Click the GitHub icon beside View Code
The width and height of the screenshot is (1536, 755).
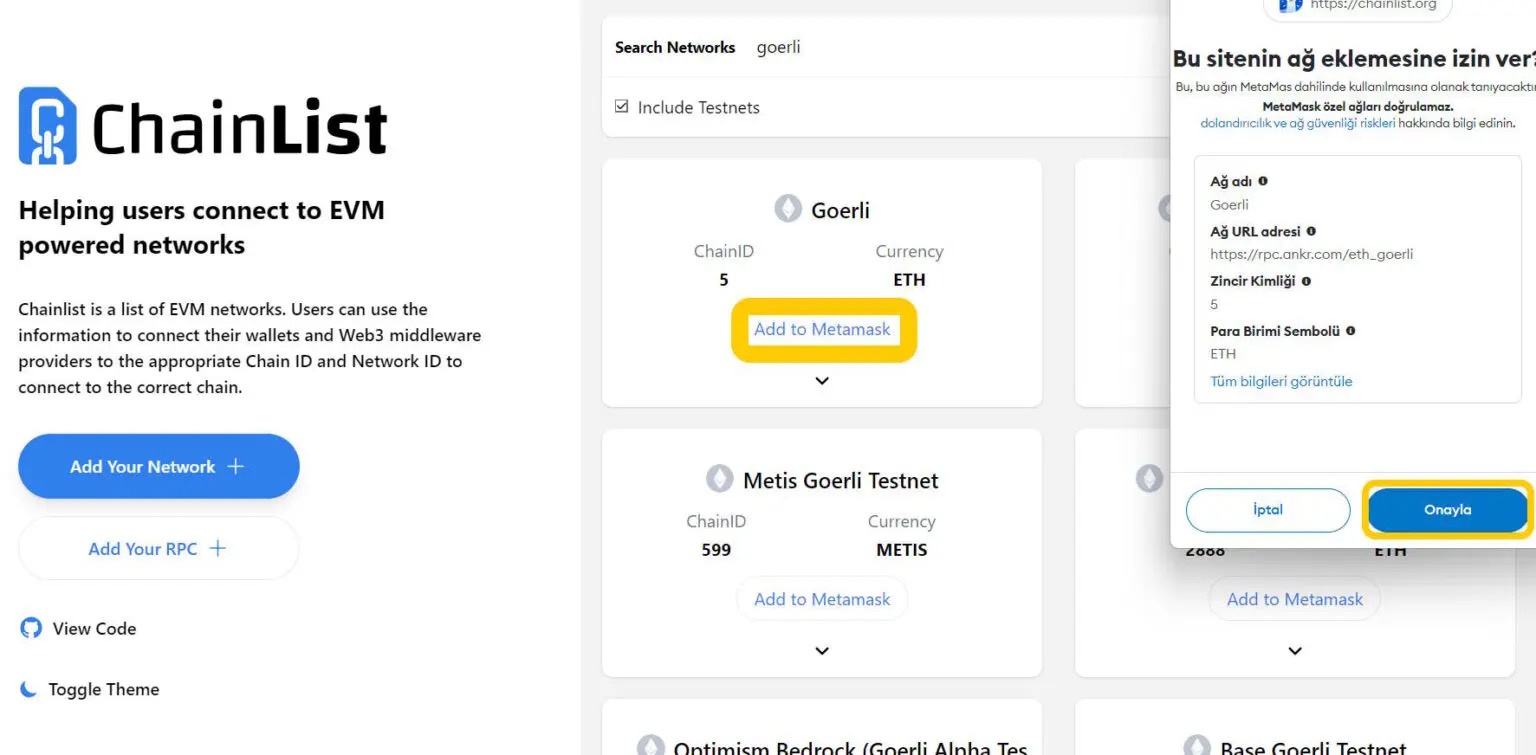pyautogui.click(x=31, y=628)
